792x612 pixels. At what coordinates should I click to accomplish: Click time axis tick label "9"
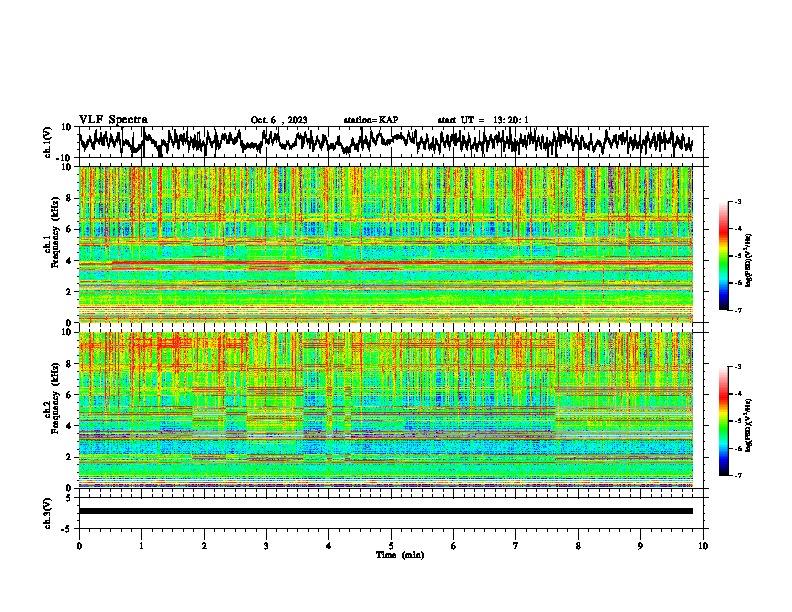click(641, 546)
